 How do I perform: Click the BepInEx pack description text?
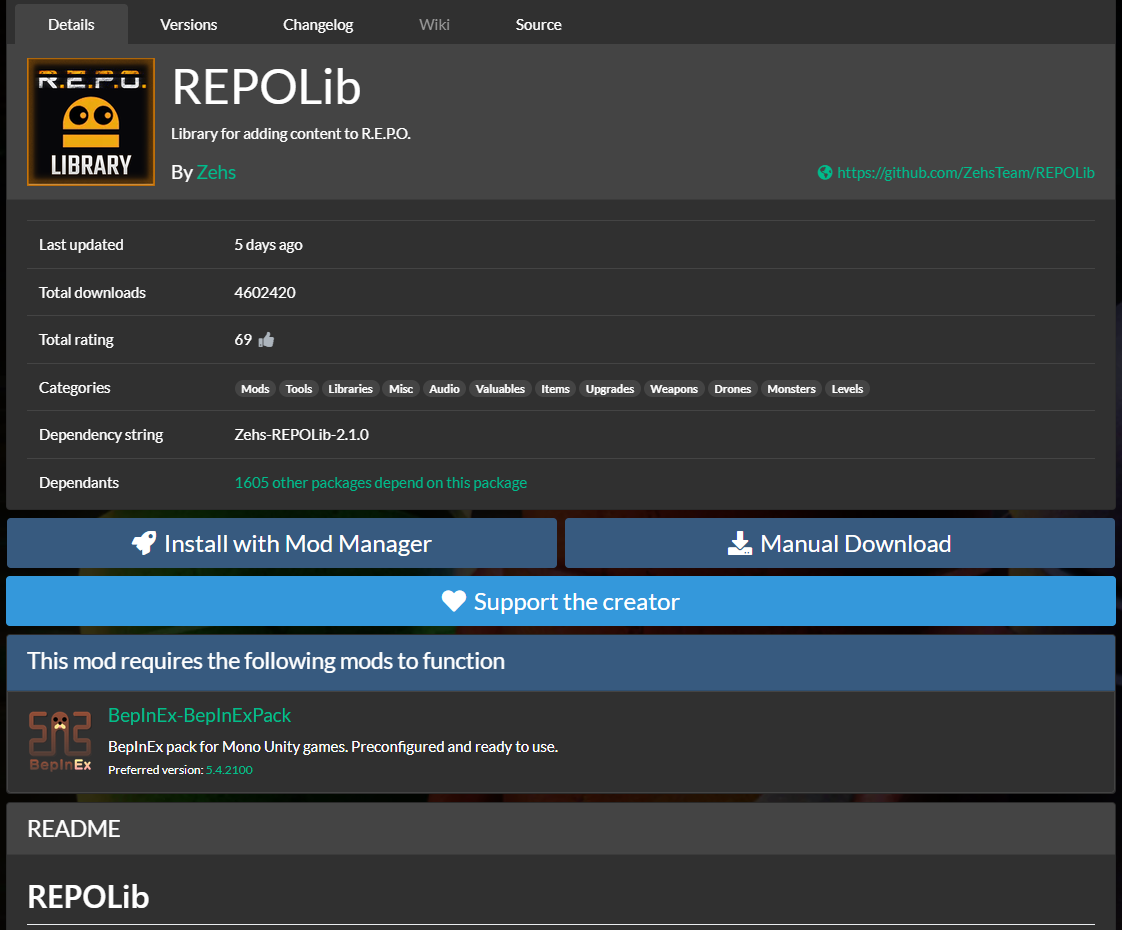point(333,747)
